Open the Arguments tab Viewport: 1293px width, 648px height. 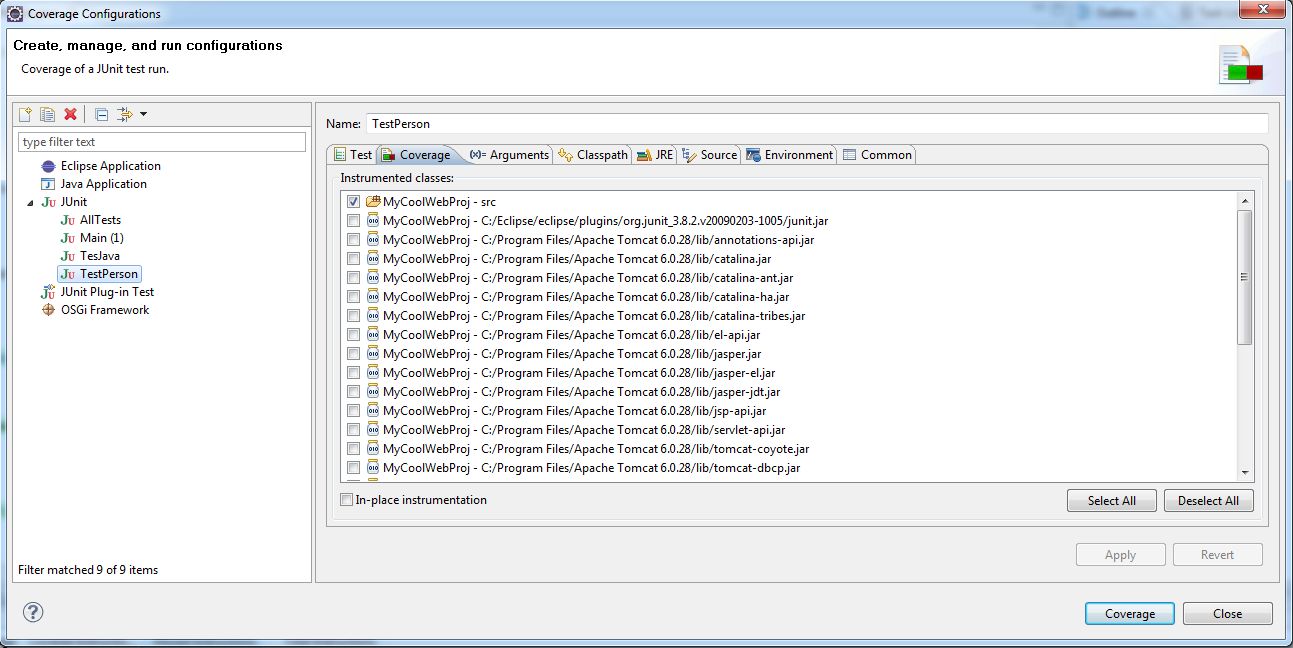point(510,155)
